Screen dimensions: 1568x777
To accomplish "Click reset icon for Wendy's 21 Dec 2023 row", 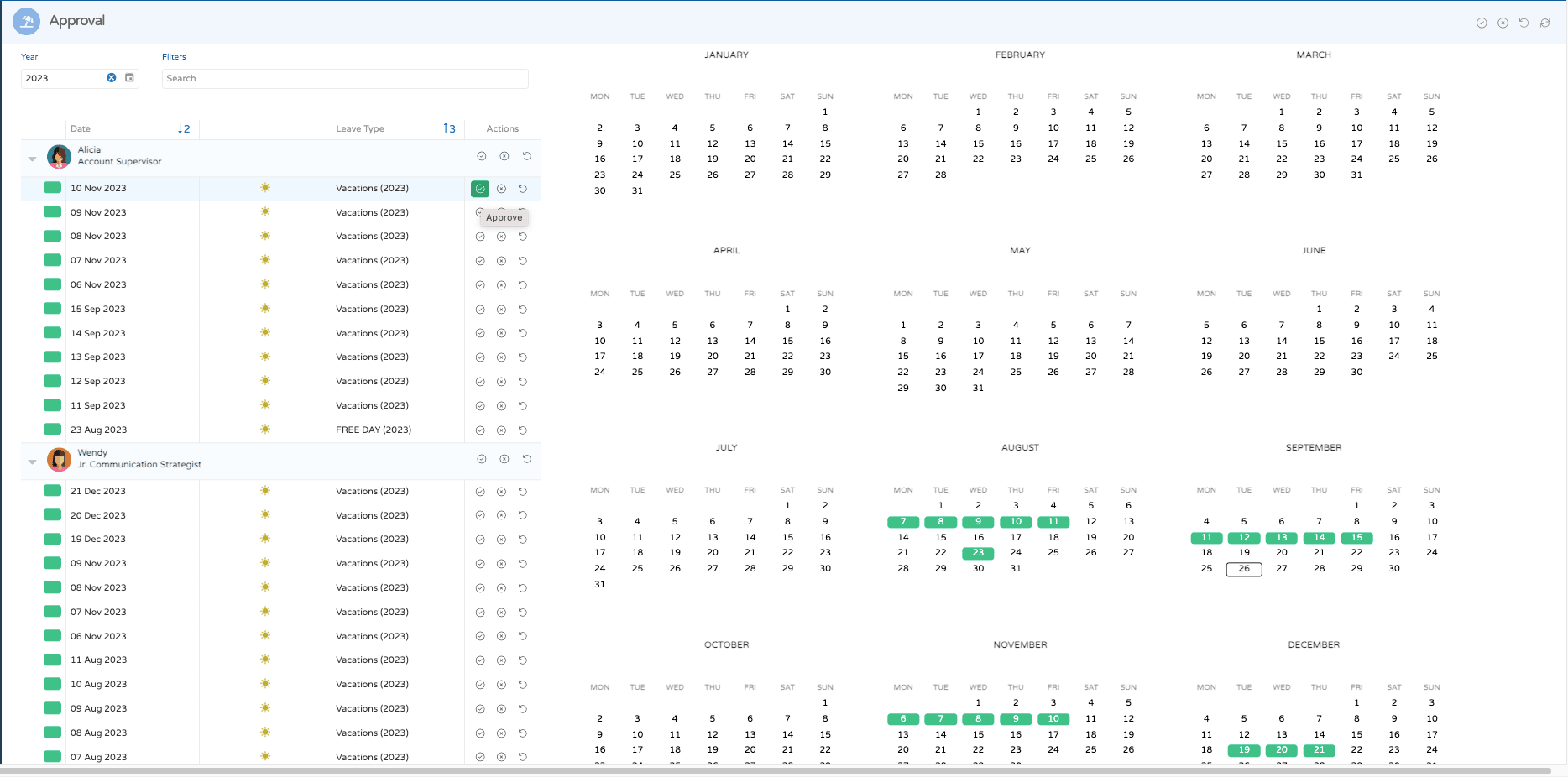I will [522, 492].
